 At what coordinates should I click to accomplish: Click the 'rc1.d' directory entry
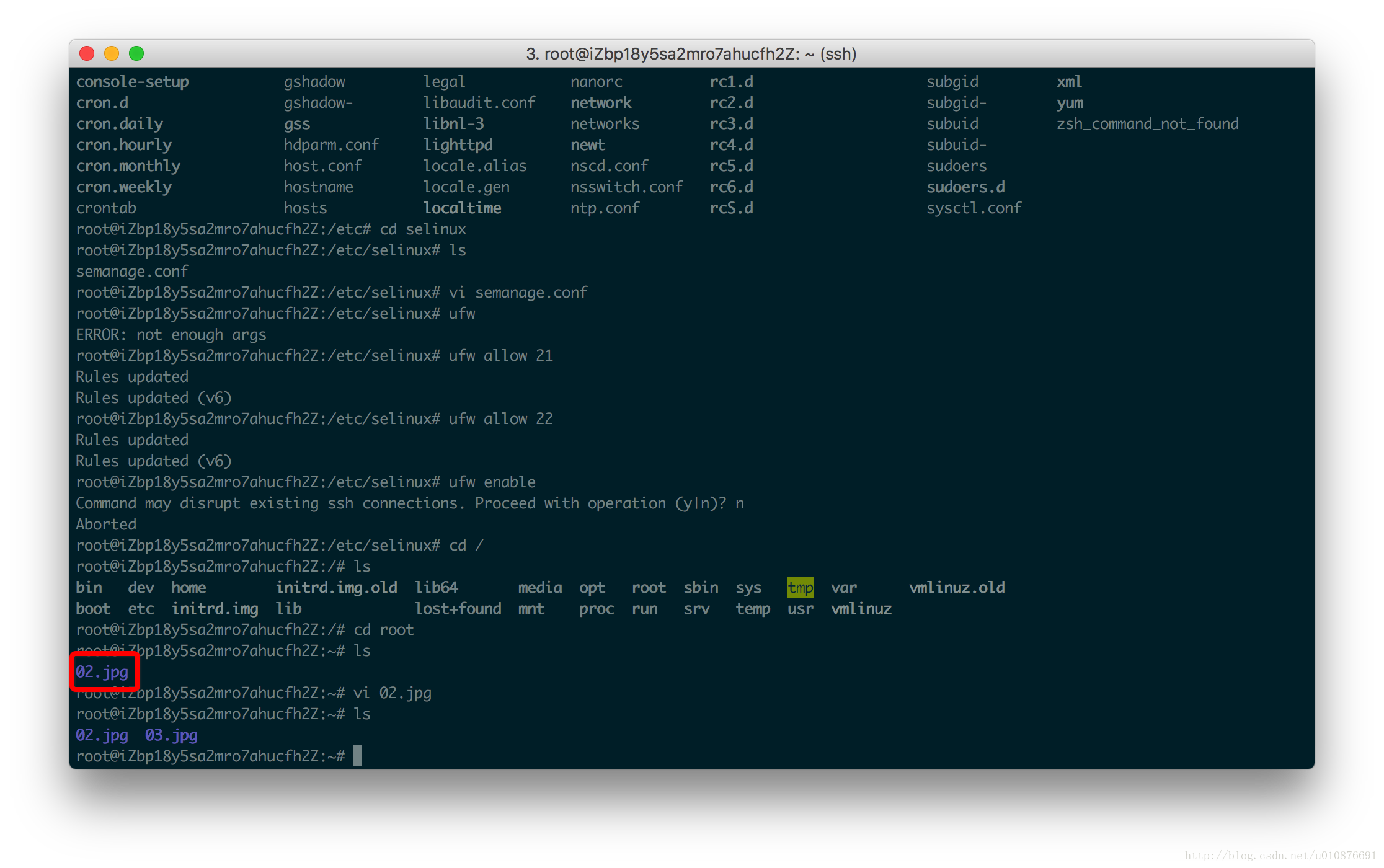tap(732, 82)
